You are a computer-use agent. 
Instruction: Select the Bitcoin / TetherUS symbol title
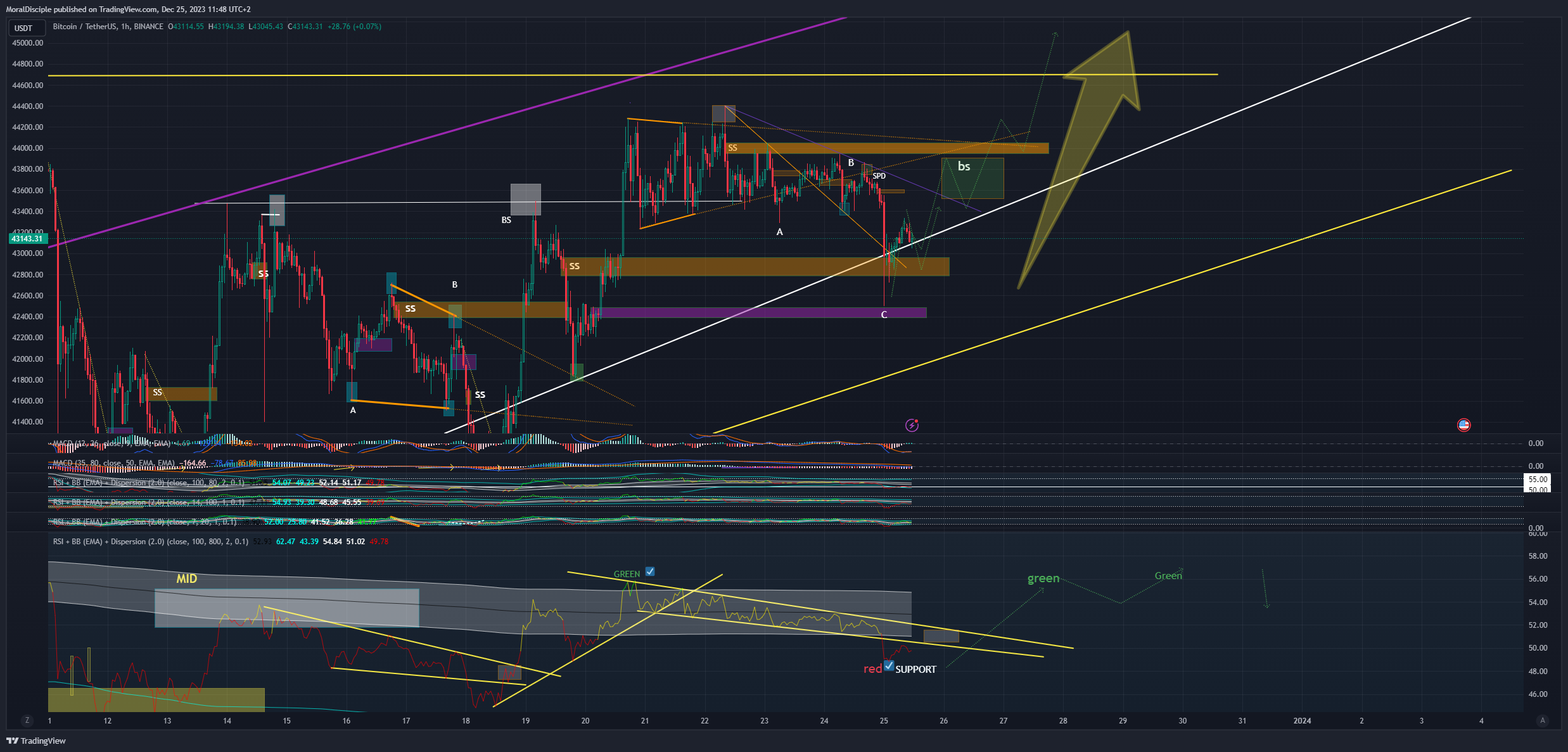coord(108,27)
